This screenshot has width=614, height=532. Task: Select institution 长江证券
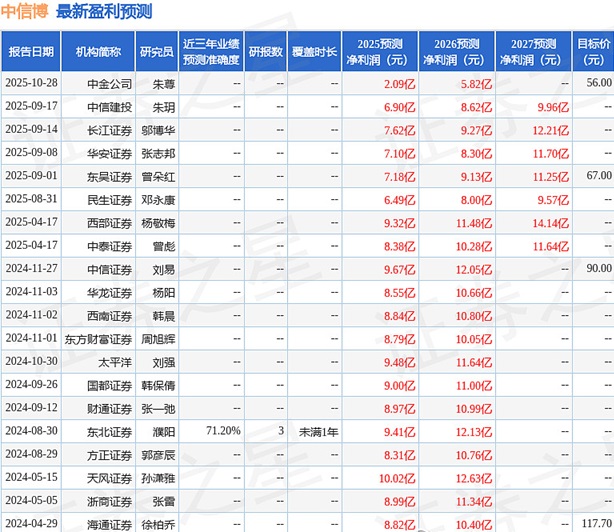click(109, 130)
